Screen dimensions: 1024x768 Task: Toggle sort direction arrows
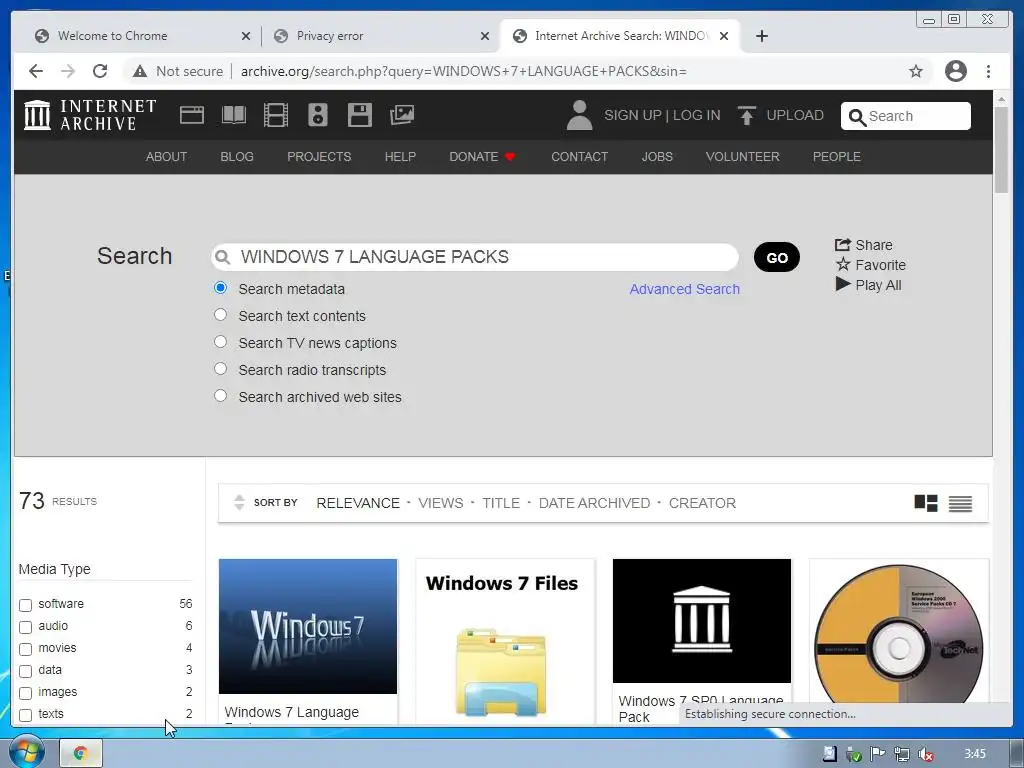[239, 502]
